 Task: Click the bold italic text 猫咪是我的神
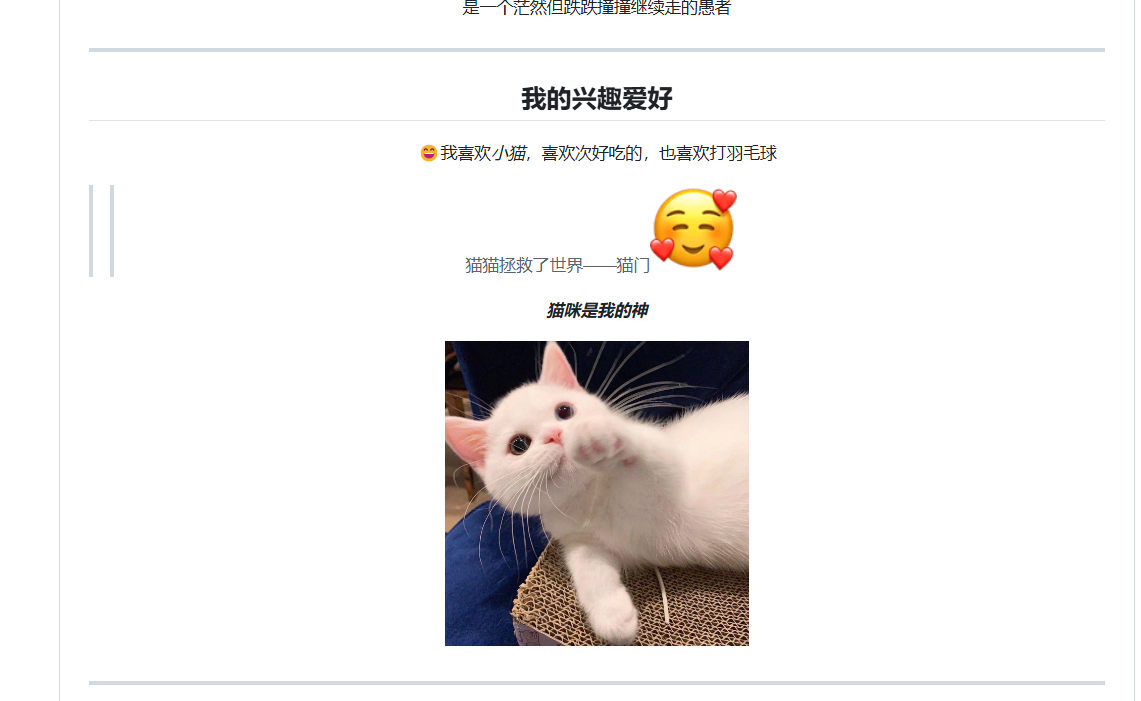[597, 311]
